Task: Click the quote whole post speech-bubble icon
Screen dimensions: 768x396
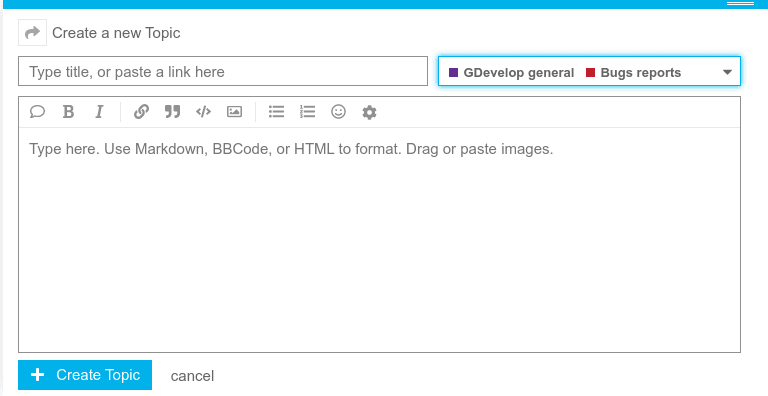Action: tap(37, 112)
